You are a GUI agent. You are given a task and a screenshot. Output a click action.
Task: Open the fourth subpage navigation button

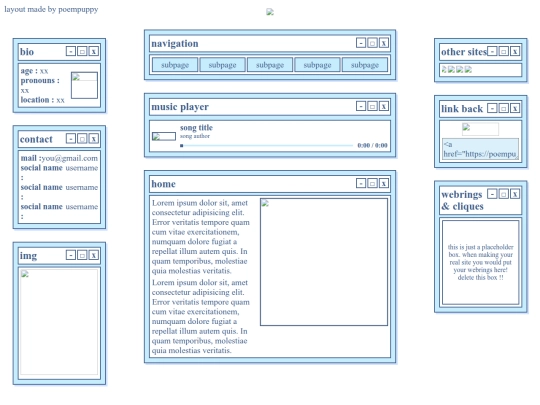pyautogui.click(x=317, y=65)
